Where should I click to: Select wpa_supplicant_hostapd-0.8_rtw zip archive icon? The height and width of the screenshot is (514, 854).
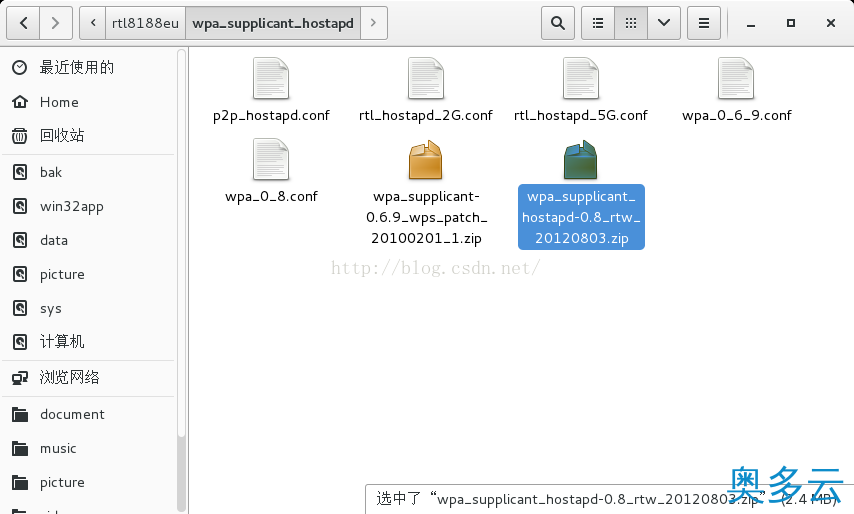[x=581, y=160]
